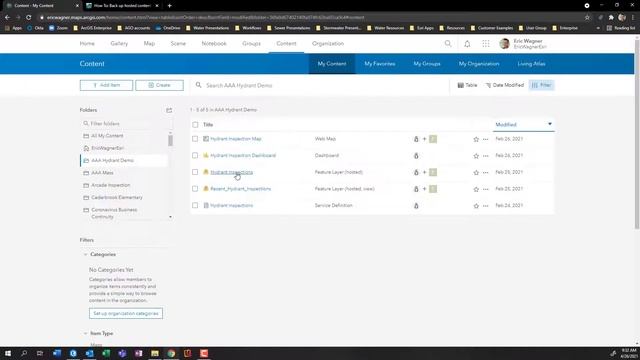Viewport: 640px width, 360px height.
Task: Check the Hydrant Inspections feature layer checkbox
Action: point(195,172)
